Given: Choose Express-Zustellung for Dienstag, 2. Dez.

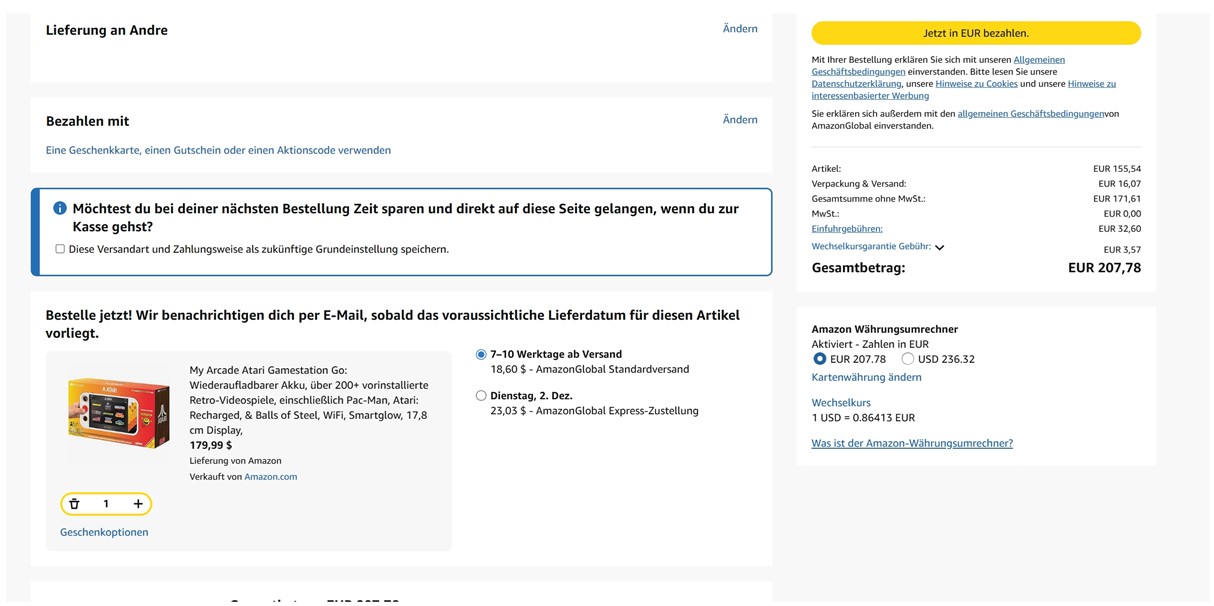Looking at the screenshot, I should 481,396.
